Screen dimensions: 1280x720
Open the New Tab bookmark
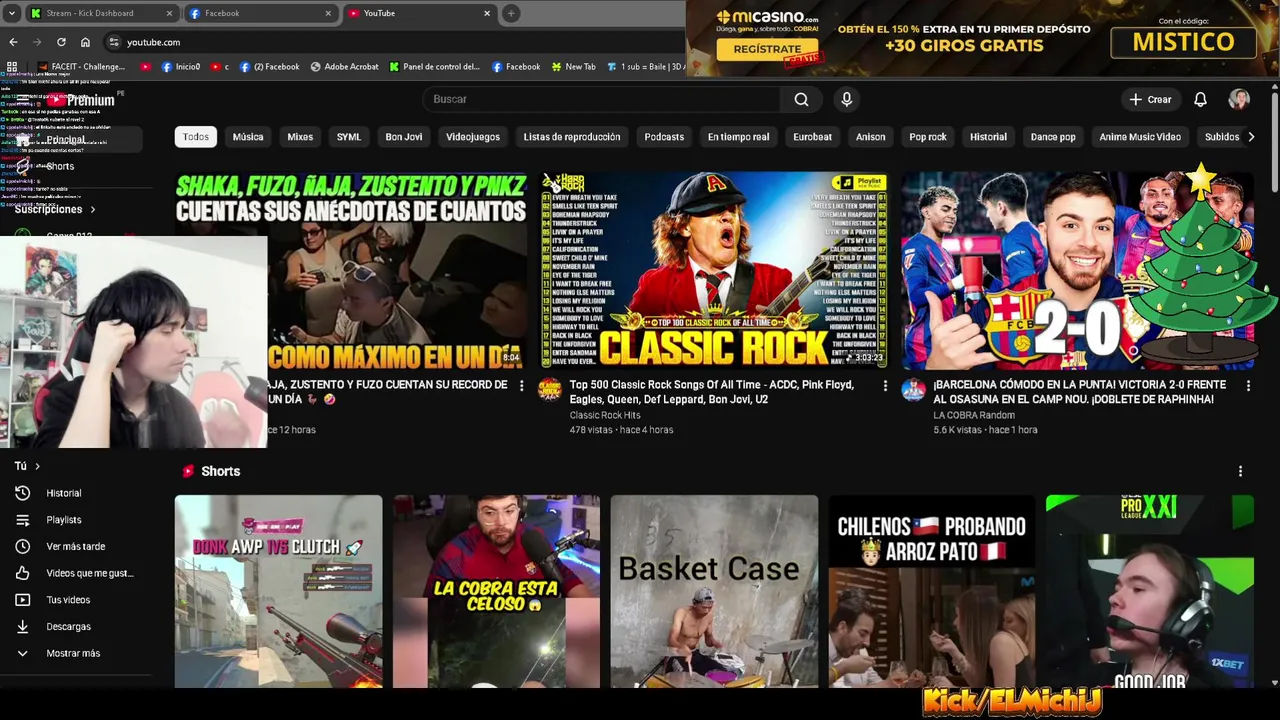pos(573,67)
